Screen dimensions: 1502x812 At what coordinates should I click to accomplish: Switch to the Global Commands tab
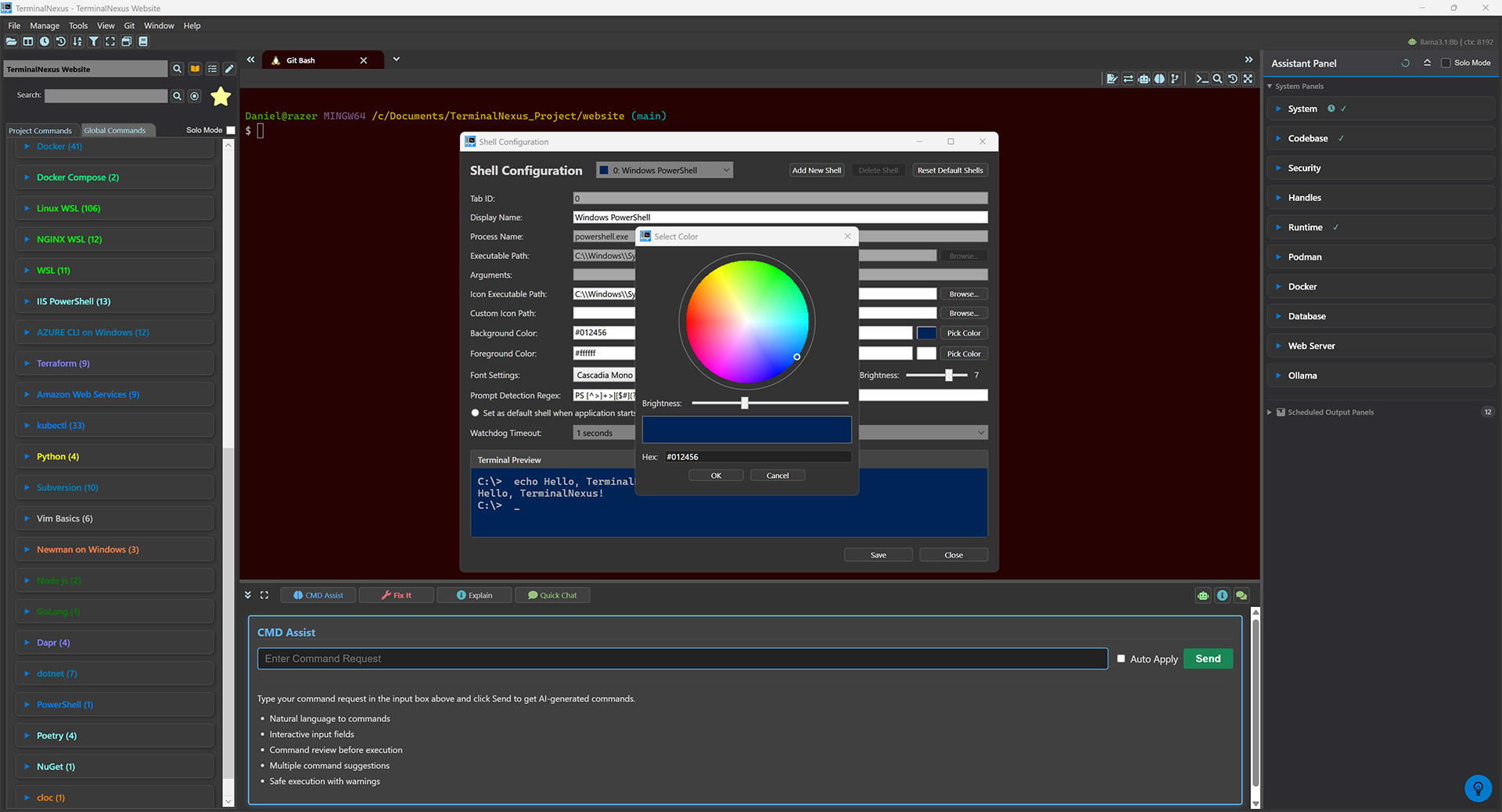click(x=115, y=131)
